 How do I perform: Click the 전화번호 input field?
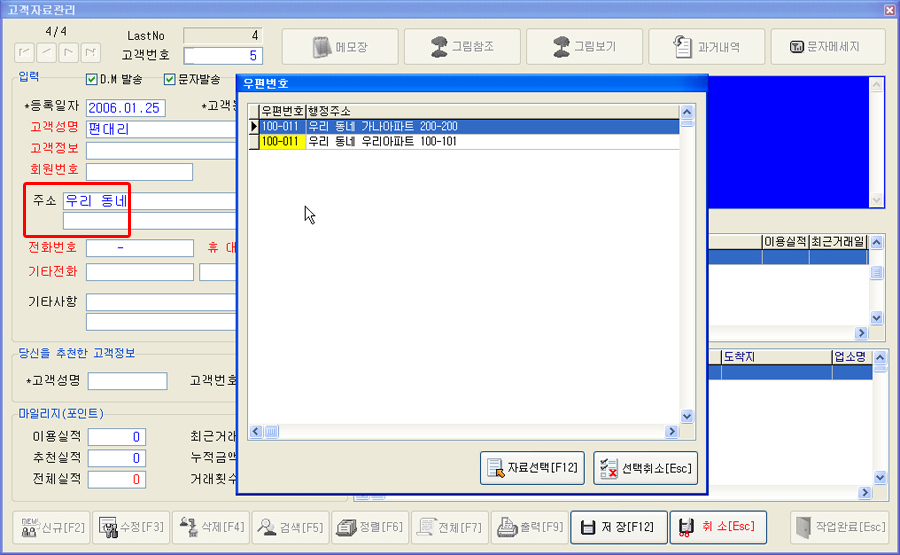[139, 248]
